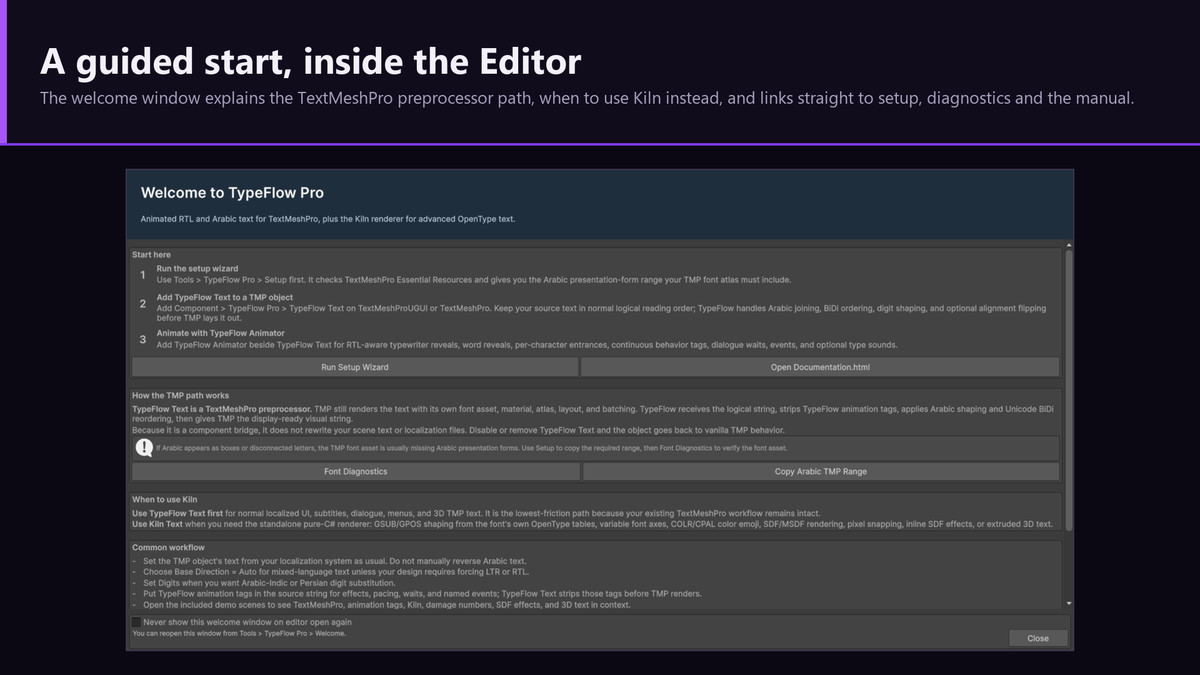Click 'Animated RTL and Arabic text' subtitle line
This screenshot has width=1200, height=675.
tap(328, 219)
